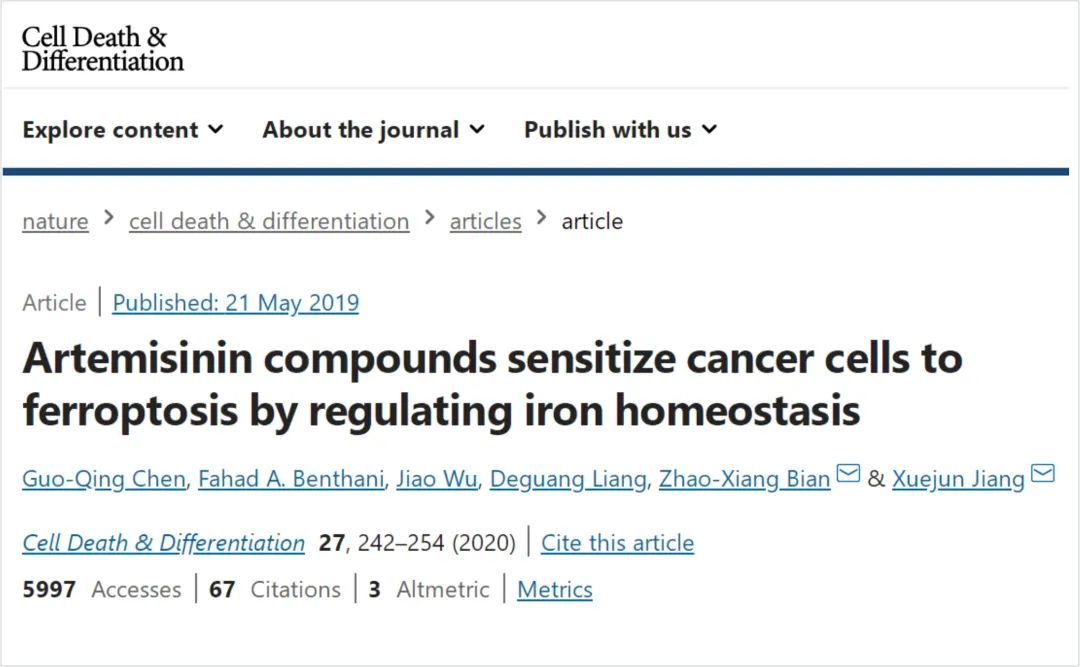Open the italic Cell Death & Differentiation journal link
This screenshot has height=667, width=1080.
tap(163, 543)
